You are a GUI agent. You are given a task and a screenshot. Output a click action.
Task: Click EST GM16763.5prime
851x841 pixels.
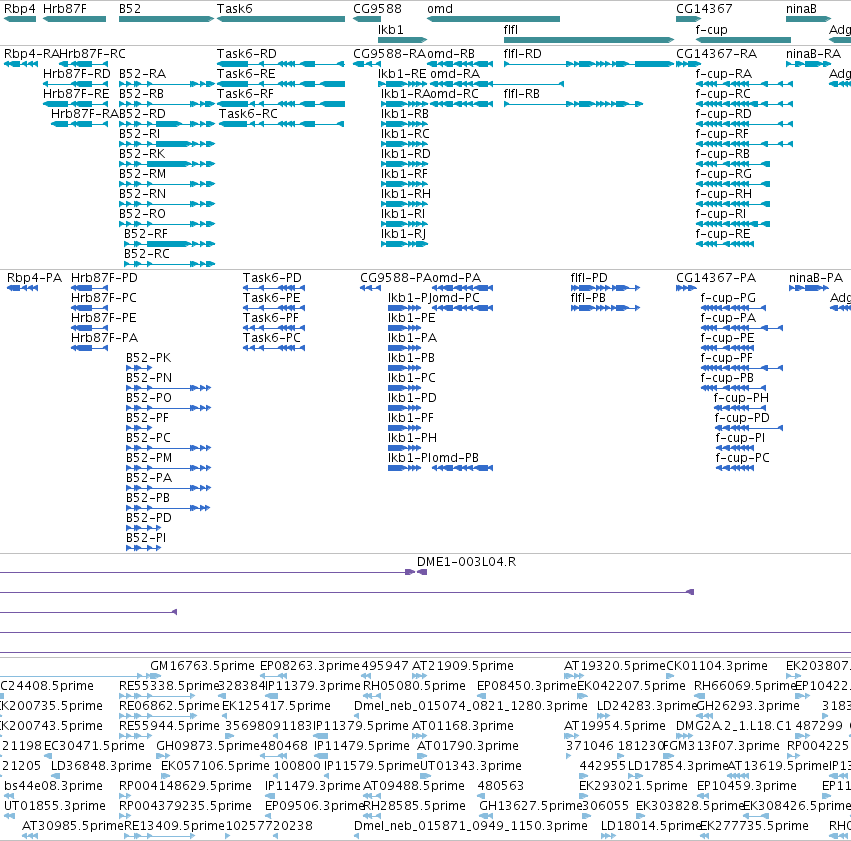tap(155, 676)
